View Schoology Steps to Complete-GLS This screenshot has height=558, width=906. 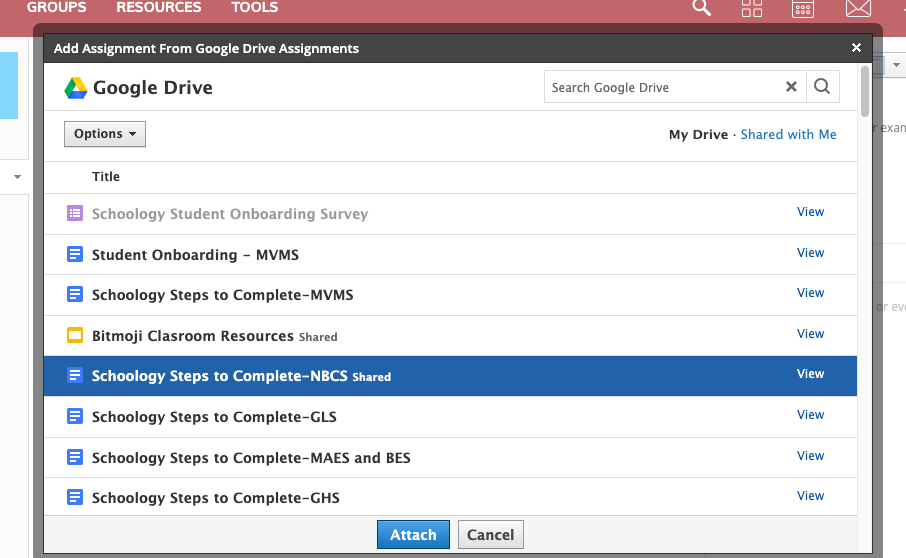[x=810, y=415]
